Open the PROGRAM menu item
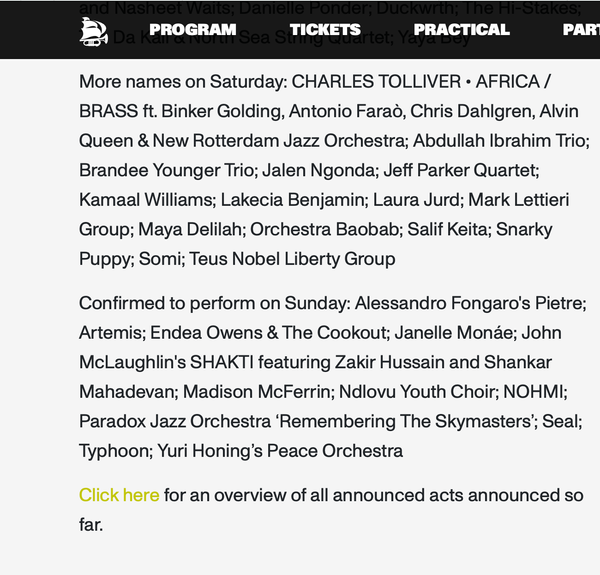This screenshot has width=600, height=575. pyautogui.click(x=193, y=29)
